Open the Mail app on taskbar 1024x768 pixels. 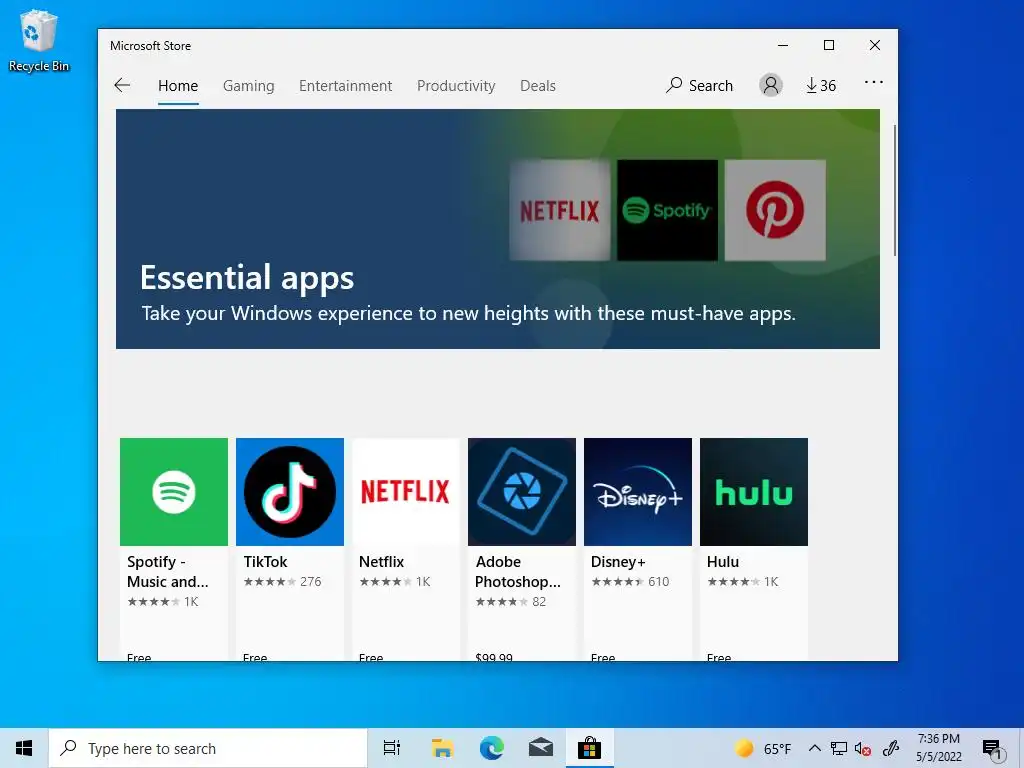[x=541, y=748]
